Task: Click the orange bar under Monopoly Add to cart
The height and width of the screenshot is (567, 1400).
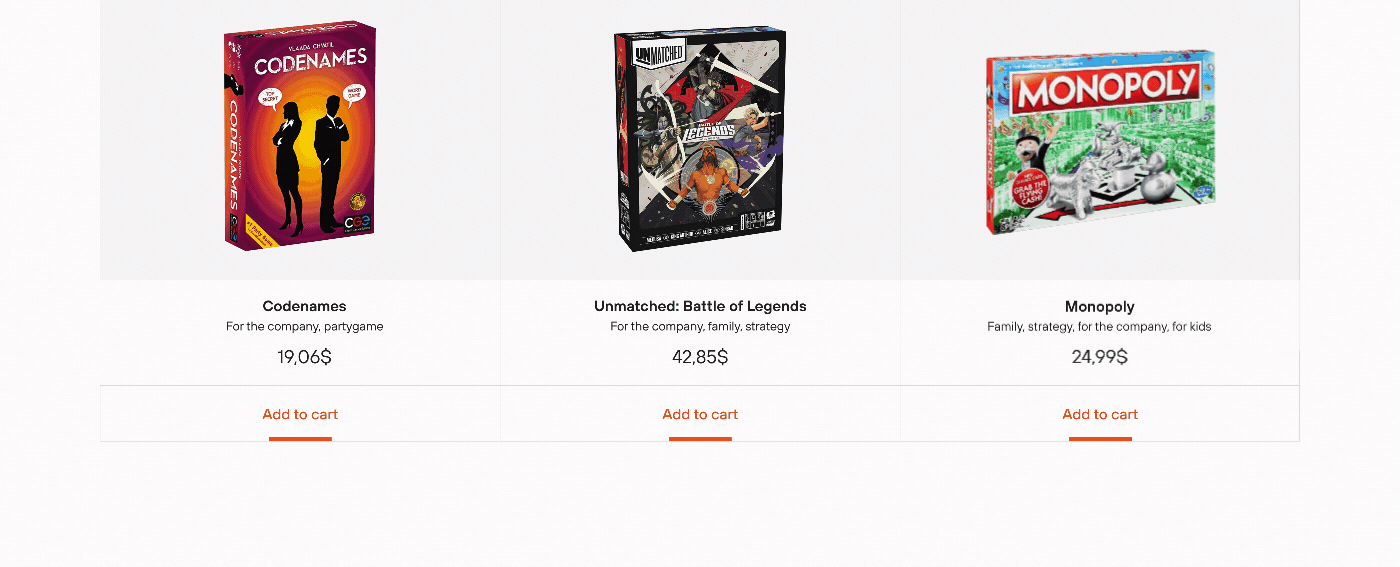Action: [1100, 438]
